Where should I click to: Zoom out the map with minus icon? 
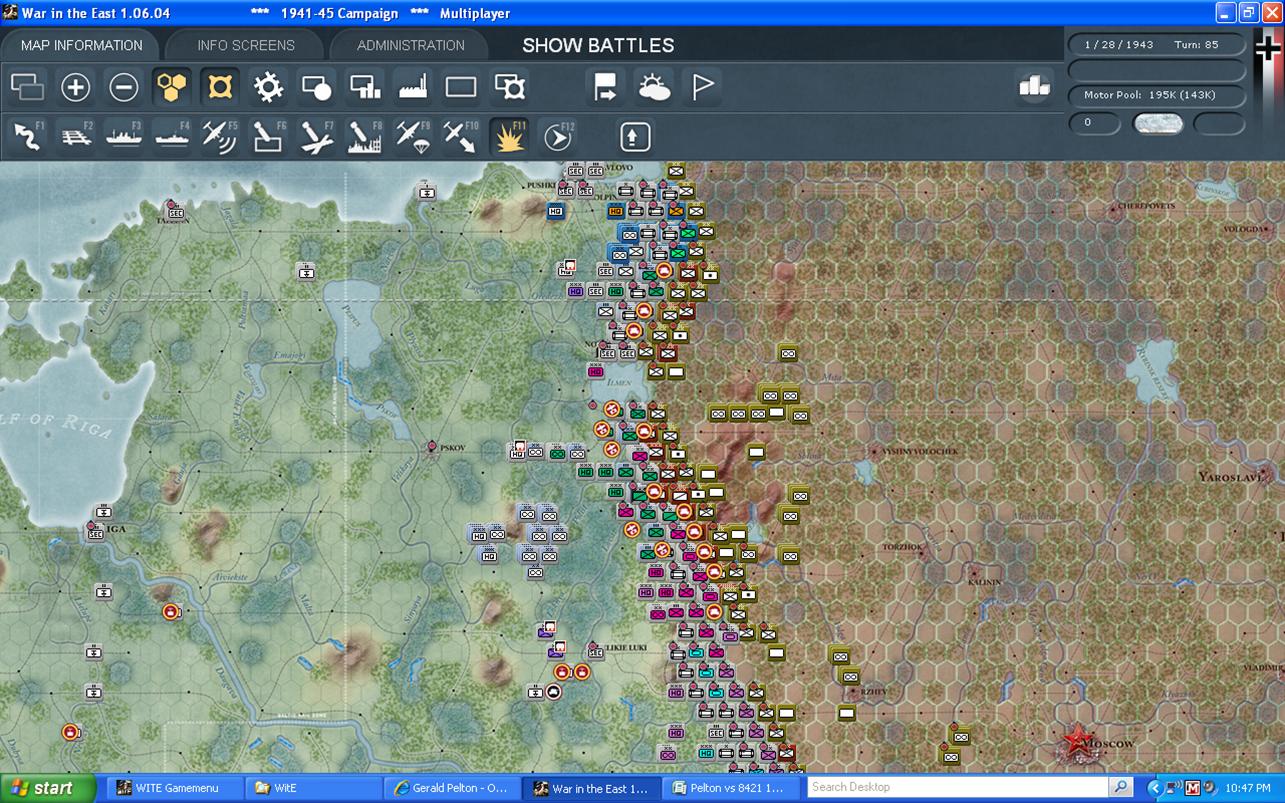pos(123,88)
